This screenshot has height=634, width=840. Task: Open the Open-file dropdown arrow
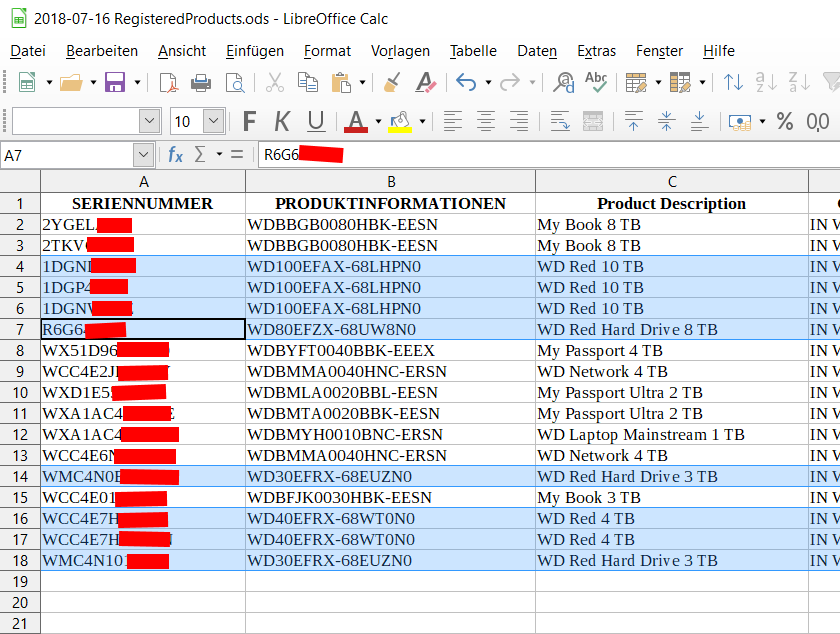click(93, 83)
